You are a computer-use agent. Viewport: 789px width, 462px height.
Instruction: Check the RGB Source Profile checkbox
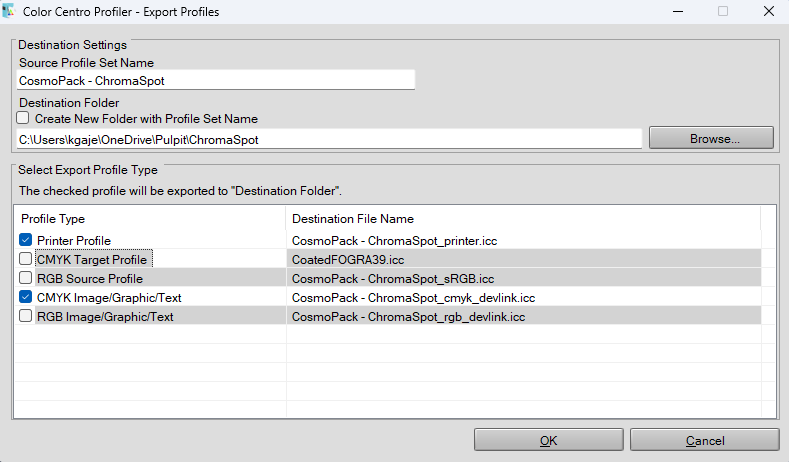tap(25, 278)
